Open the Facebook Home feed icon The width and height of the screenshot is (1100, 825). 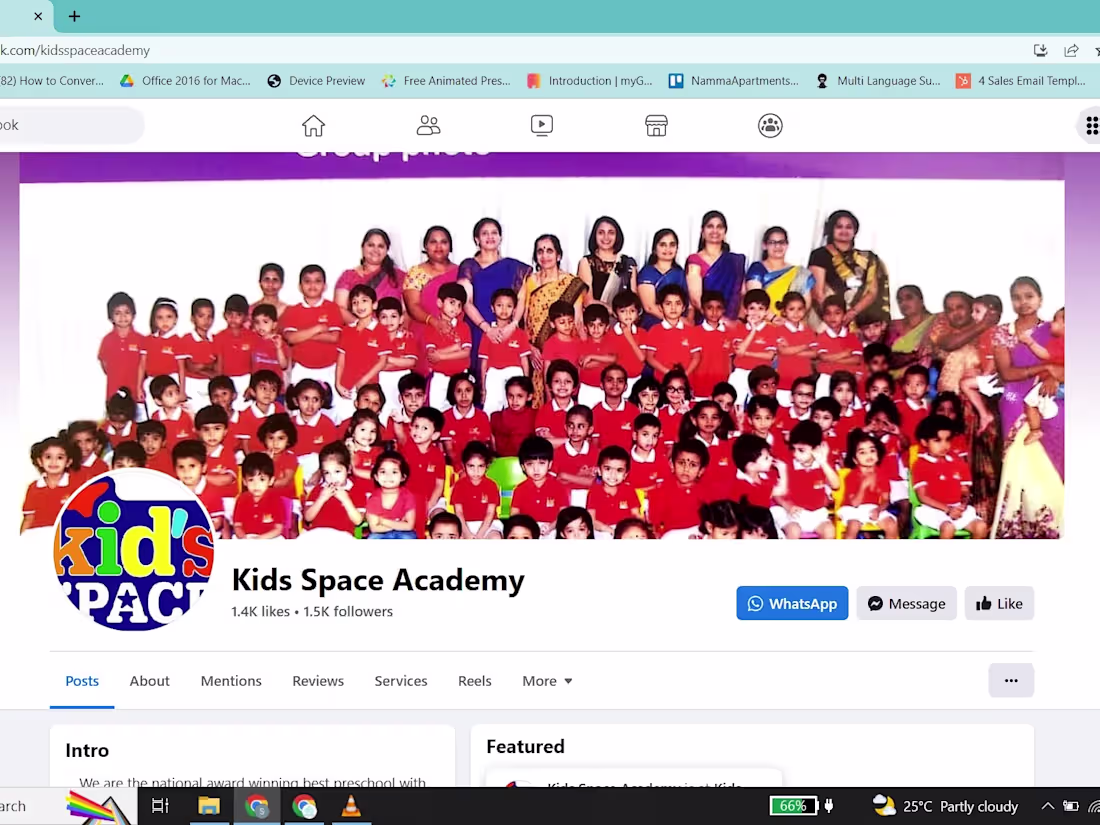(x=313, y=125)
